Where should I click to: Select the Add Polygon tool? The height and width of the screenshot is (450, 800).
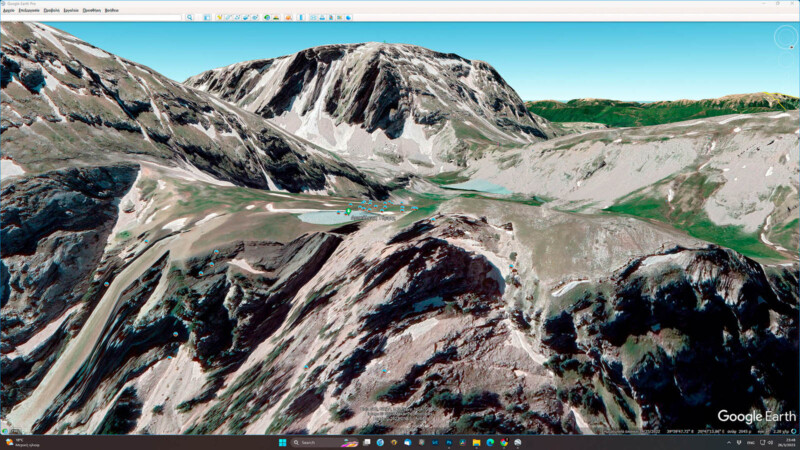(227, 17)
